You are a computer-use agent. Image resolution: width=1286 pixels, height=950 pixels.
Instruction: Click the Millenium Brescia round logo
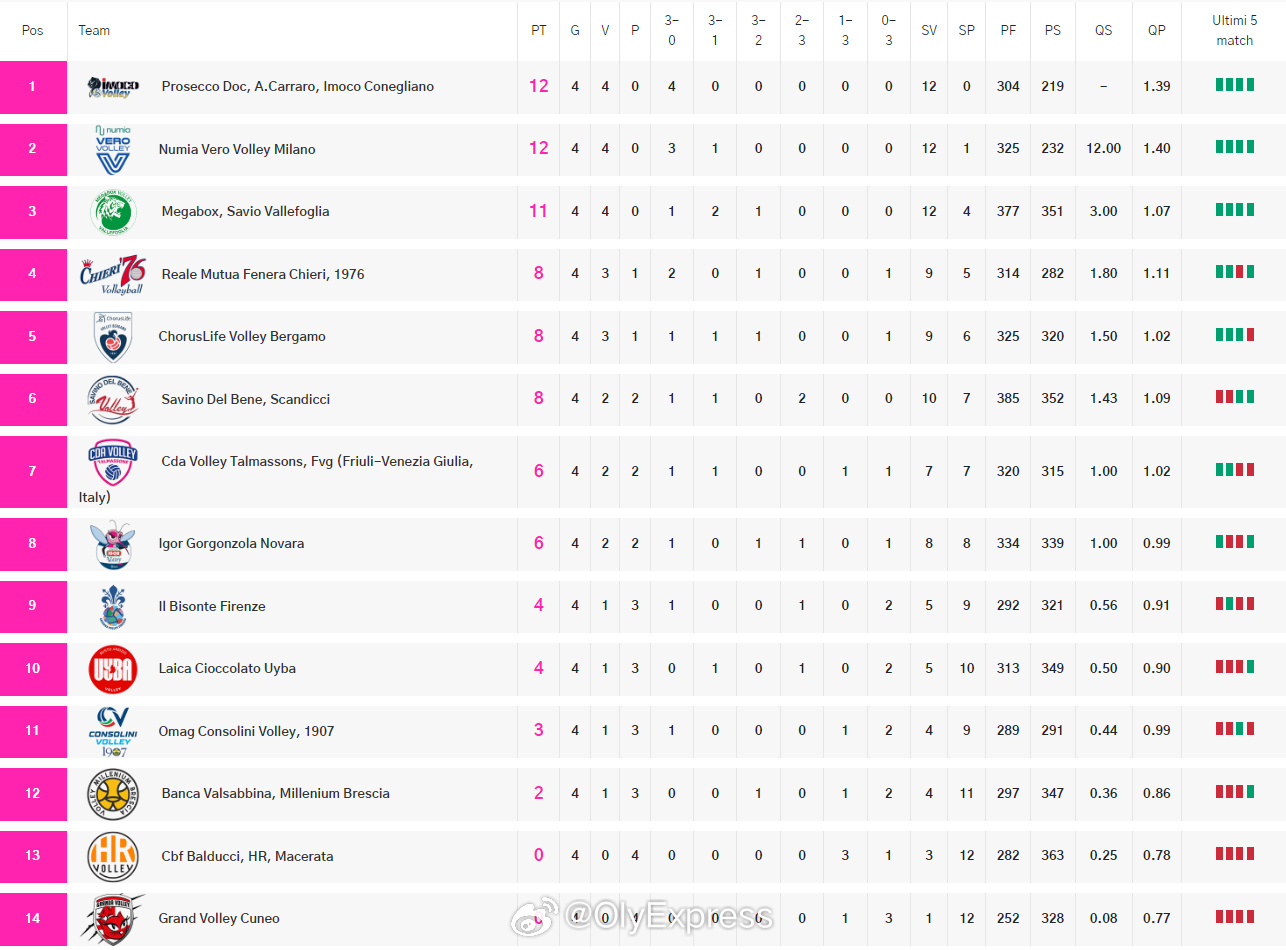click(112, 794)
